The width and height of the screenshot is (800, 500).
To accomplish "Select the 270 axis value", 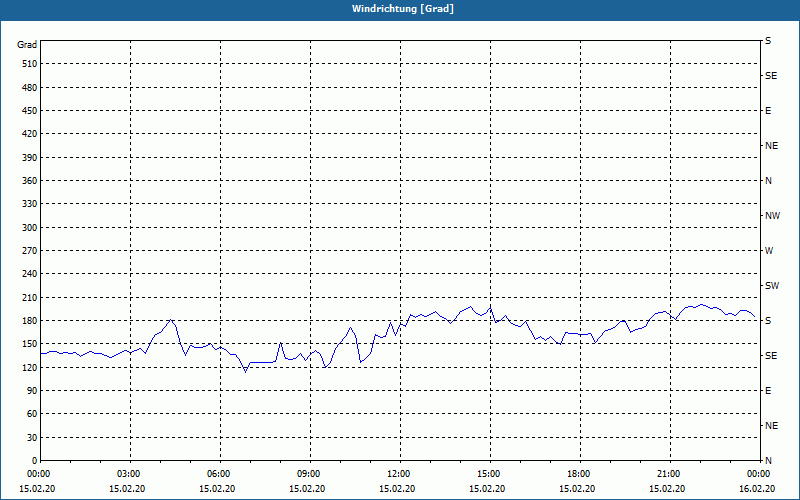I will pos(30,251).
